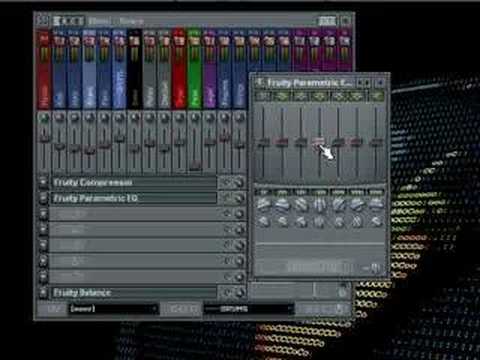Select the black mixer track strip

point(135,69)
